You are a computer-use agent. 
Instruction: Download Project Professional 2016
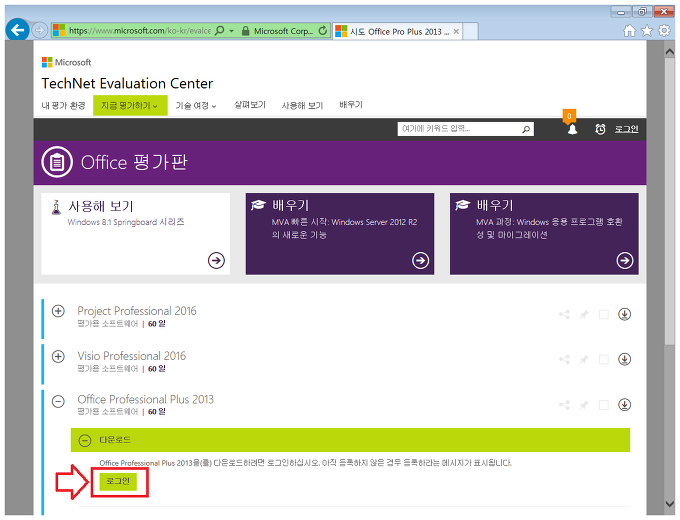tap(624, 314)
